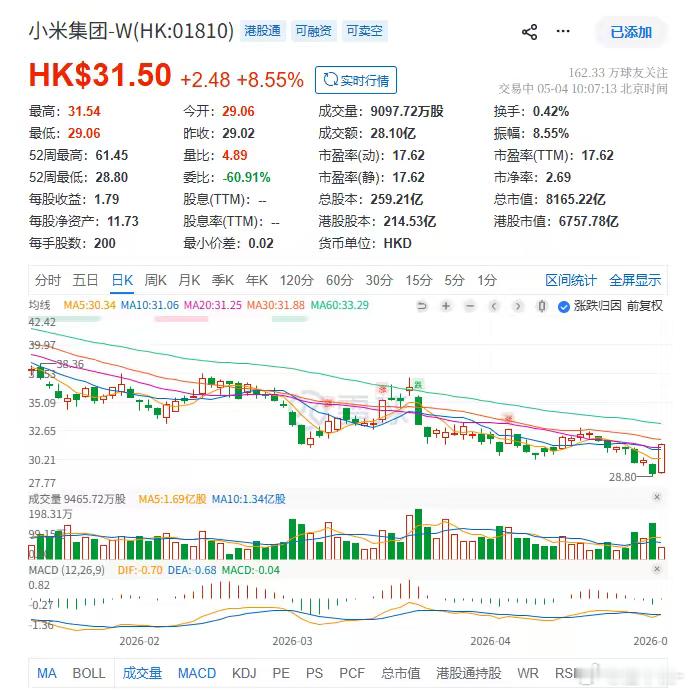Switch to the 1分 interval

[x=487, y=280]
